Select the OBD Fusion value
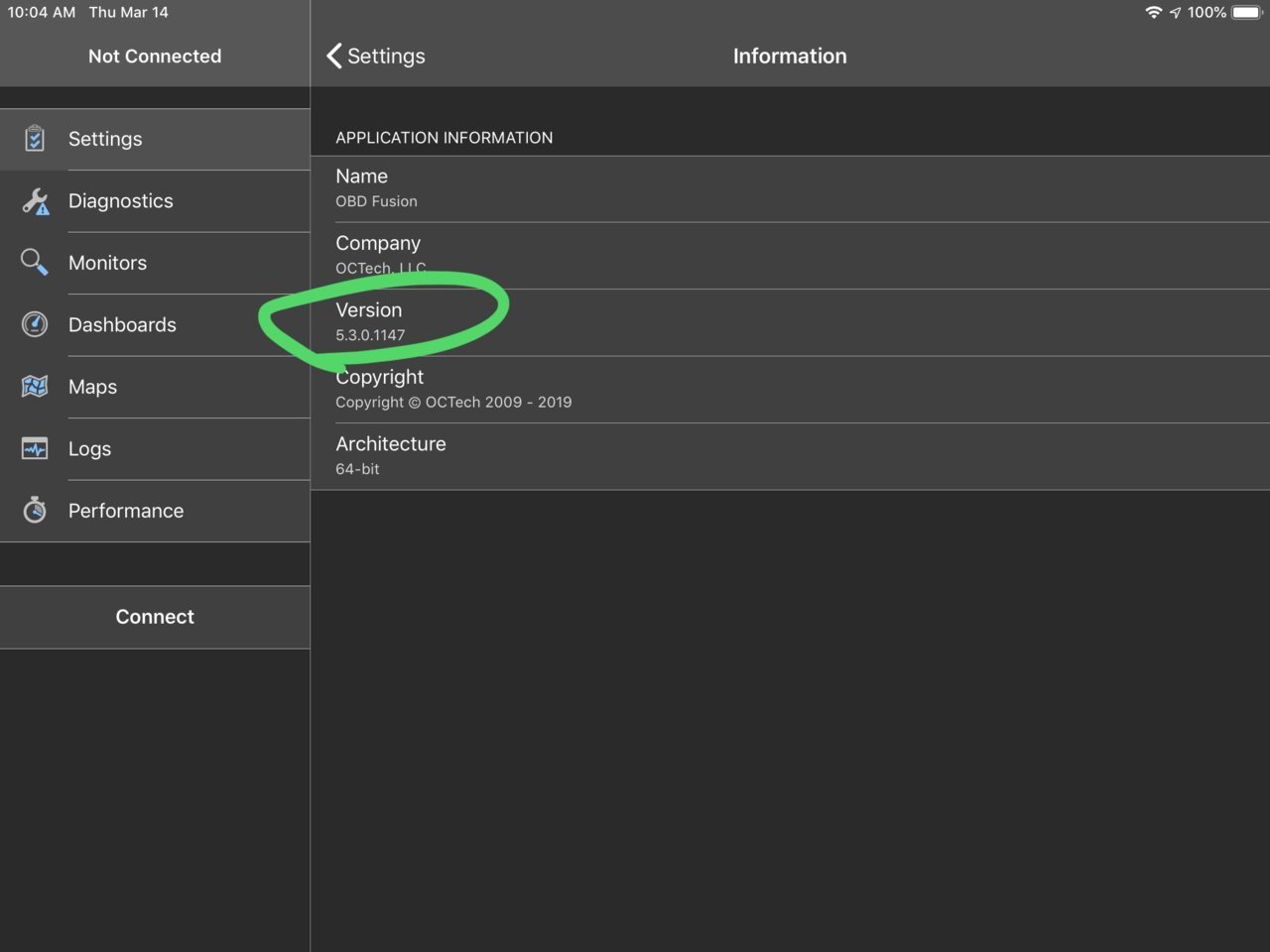The height and width of the screenshot is (952, 1270). tap(376, 201)
